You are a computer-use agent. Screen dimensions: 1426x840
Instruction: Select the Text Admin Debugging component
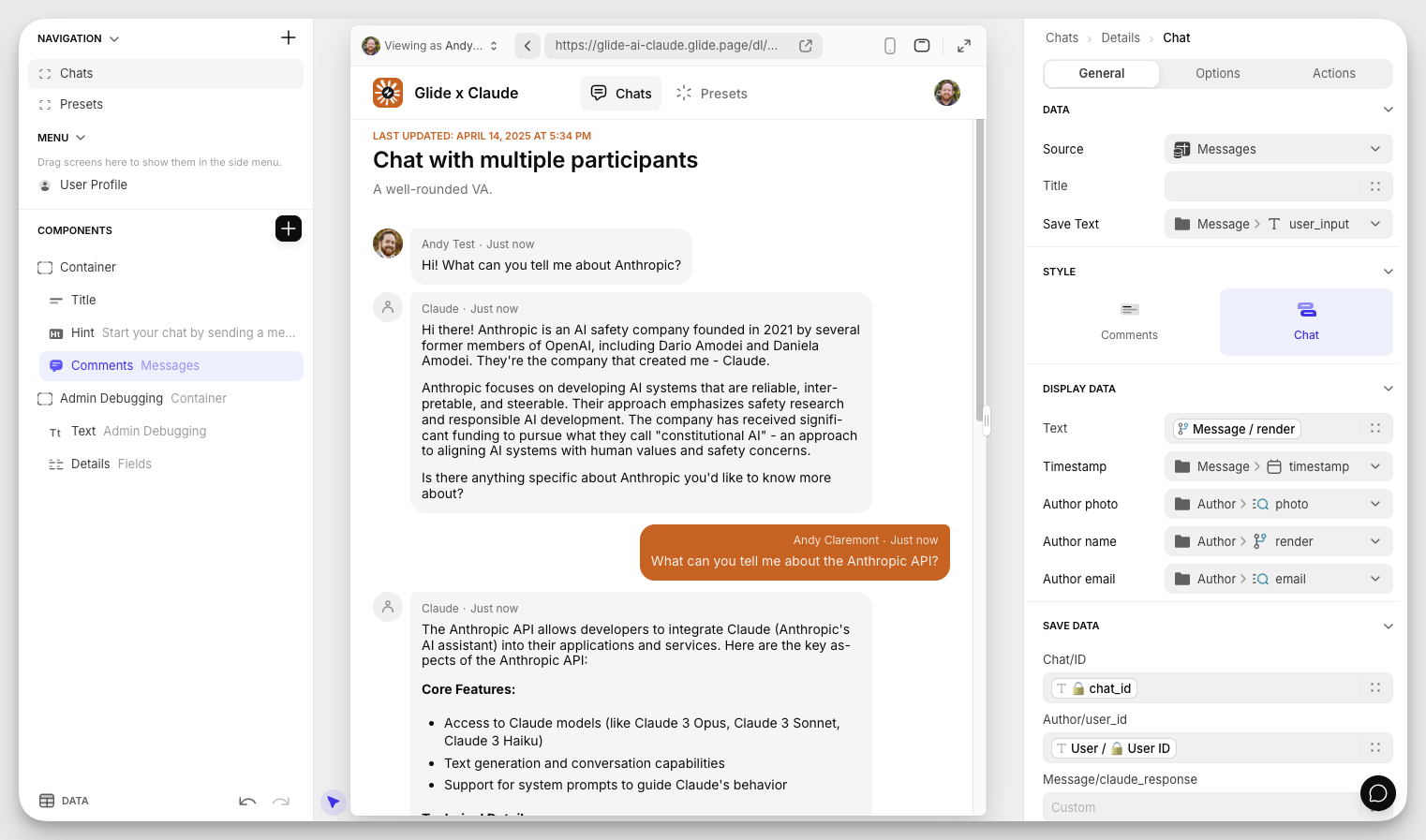click(x=171, y=431)
